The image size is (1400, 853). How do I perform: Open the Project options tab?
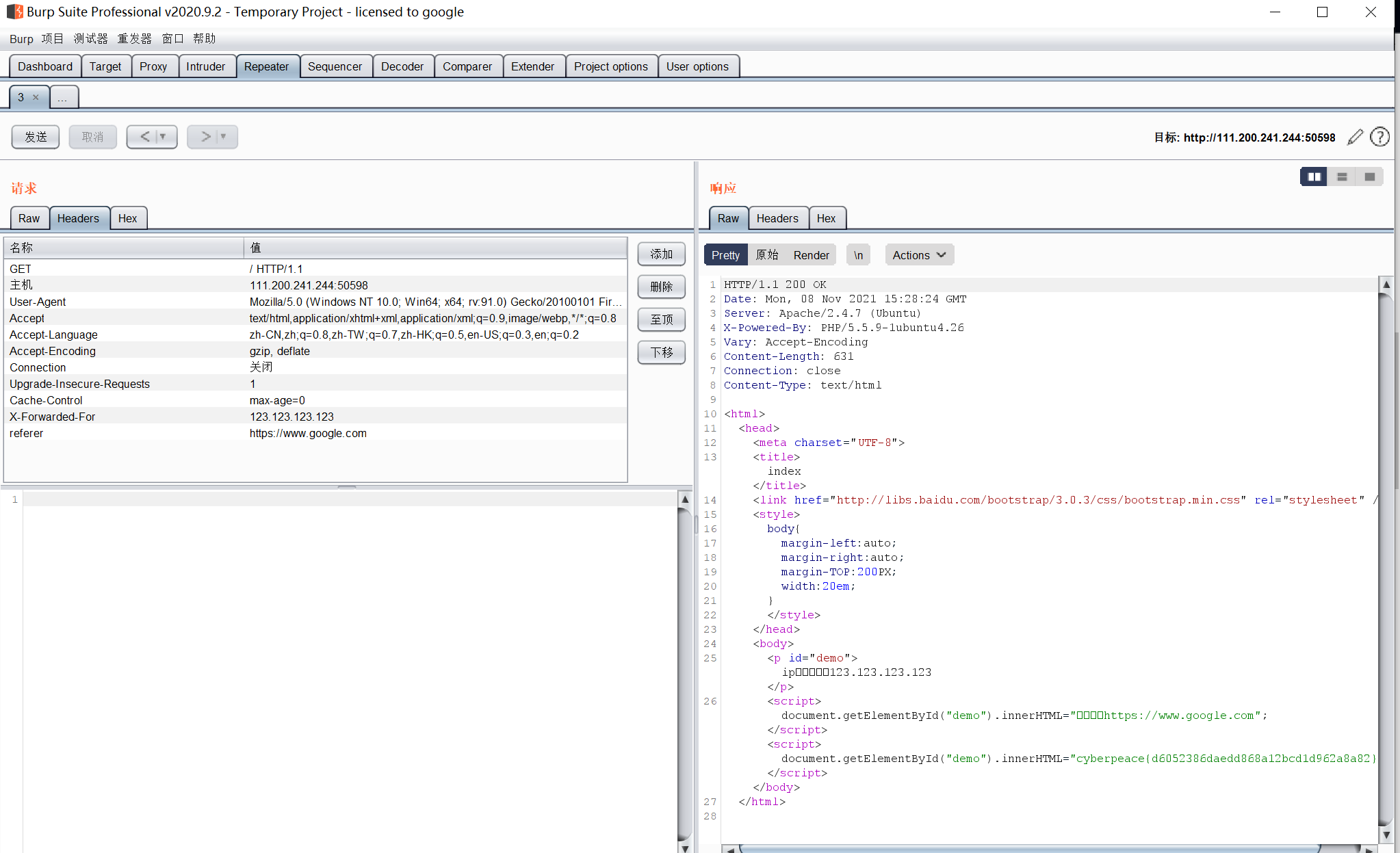coord(611,66)
